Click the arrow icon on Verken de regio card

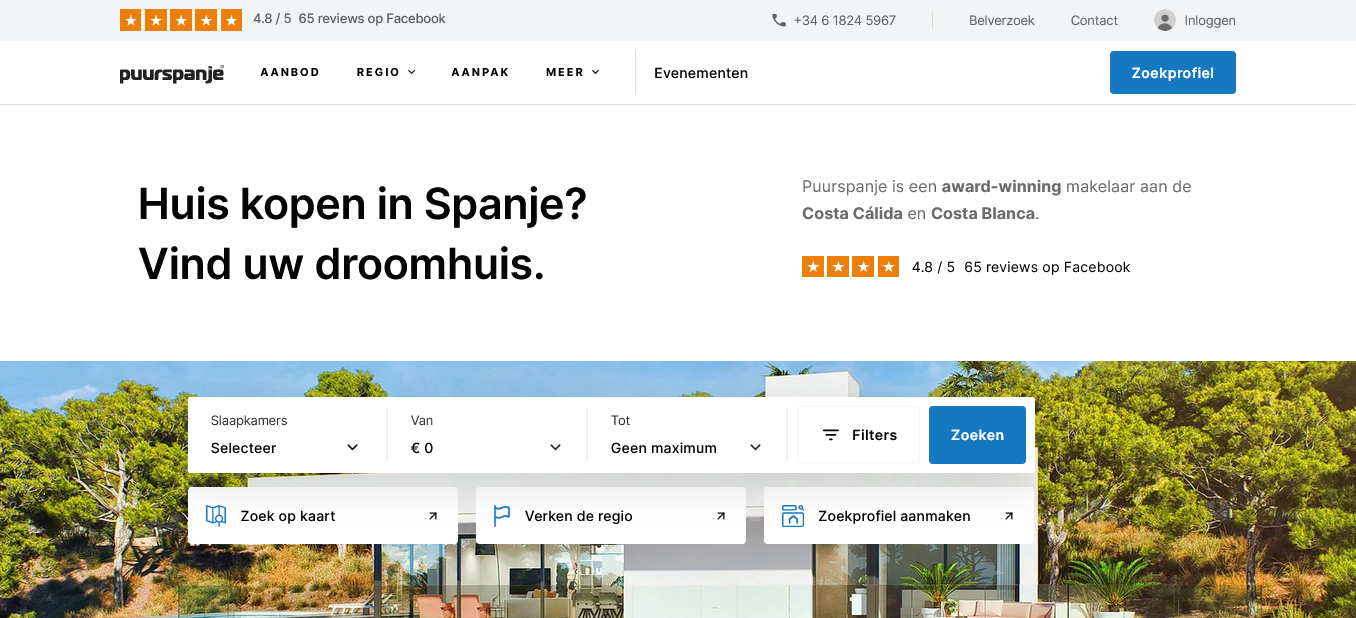click(721, 516)
